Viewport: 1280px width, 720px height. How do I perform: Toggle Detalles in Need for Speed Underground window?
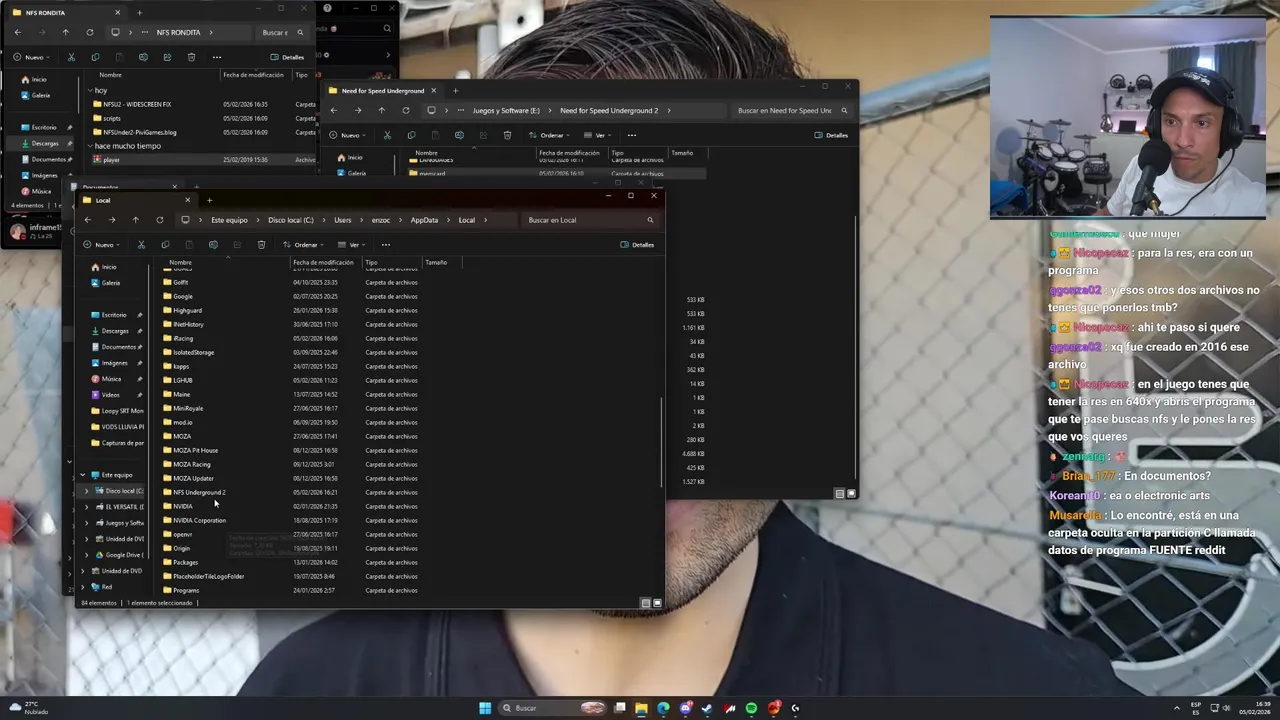(831, 135)
